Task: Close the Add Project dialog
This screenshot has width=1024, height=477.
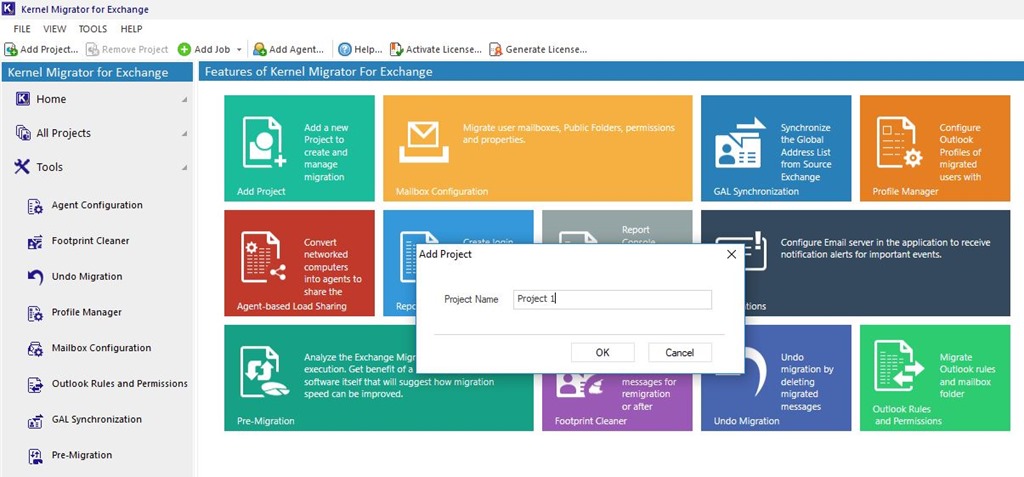Action: tap(731, 254)
